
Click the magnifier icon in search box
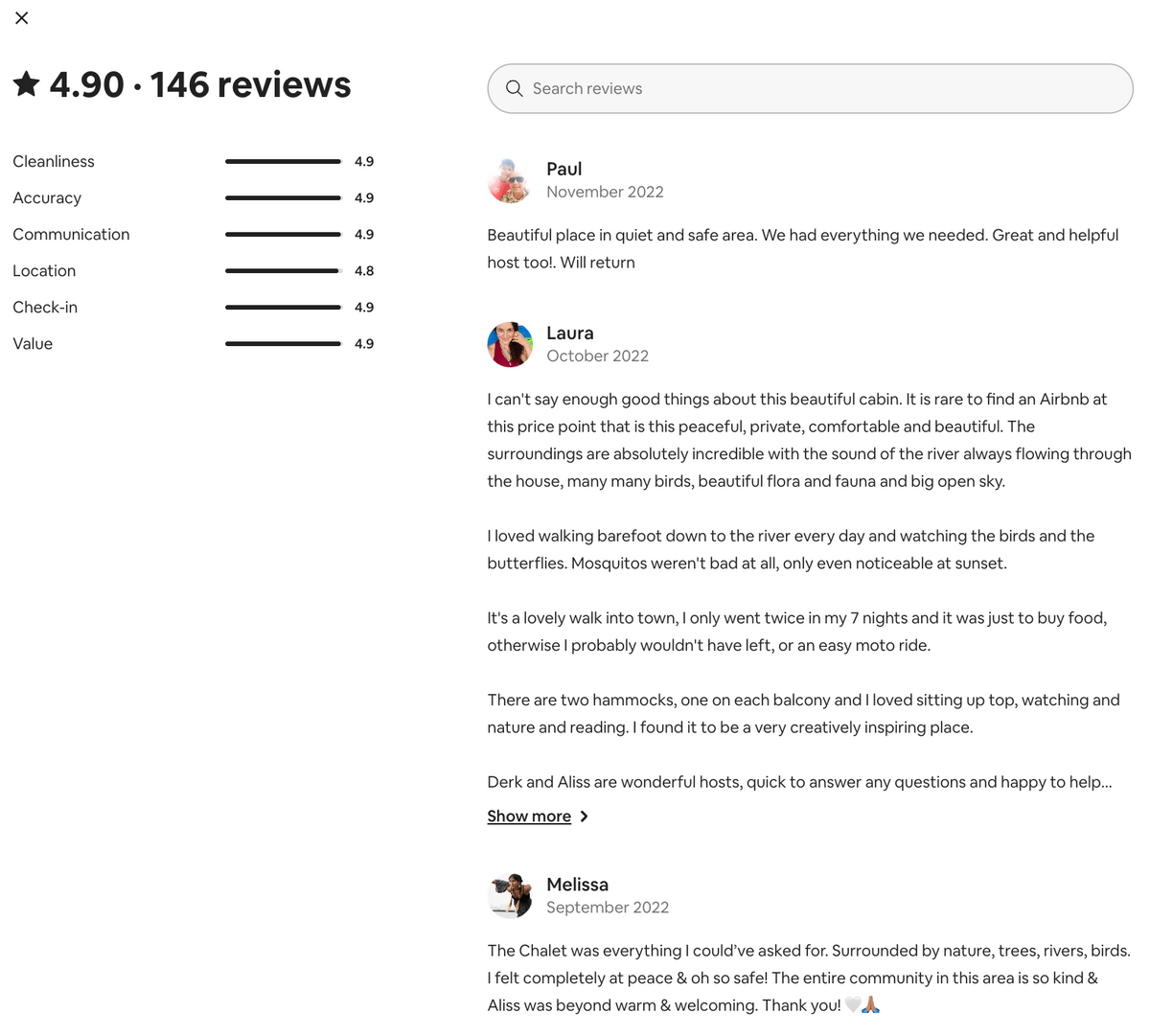[x=515, y=88]
